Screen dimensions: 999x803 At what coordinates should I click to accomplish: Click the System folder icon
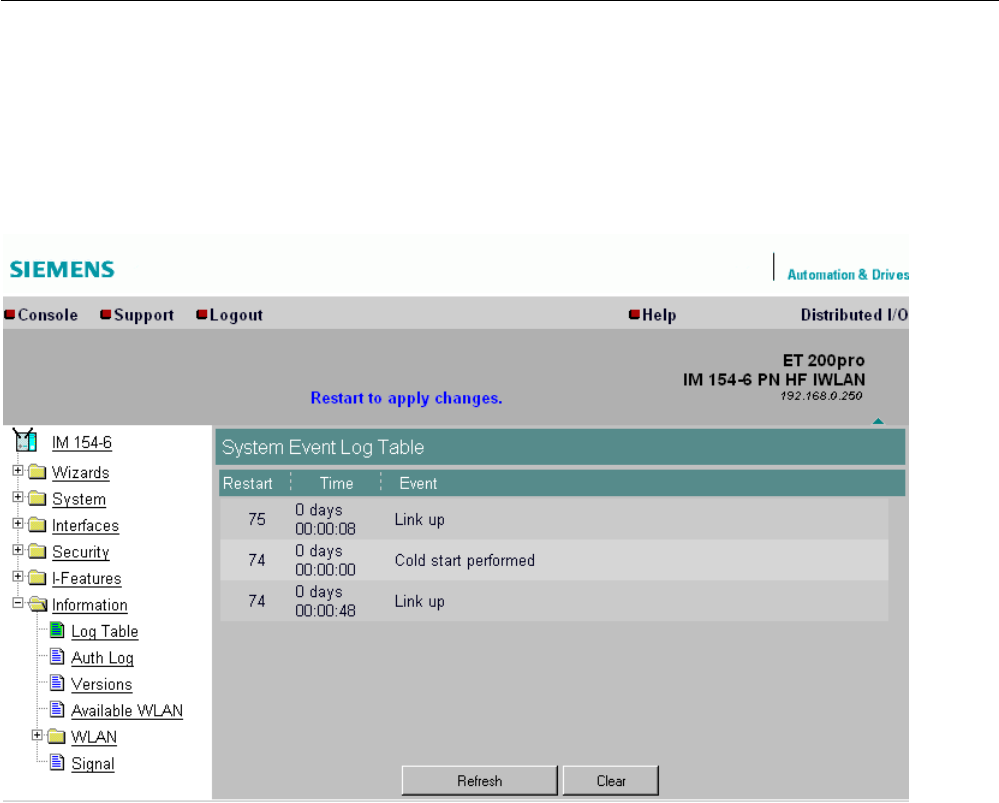tap(38, 498)
